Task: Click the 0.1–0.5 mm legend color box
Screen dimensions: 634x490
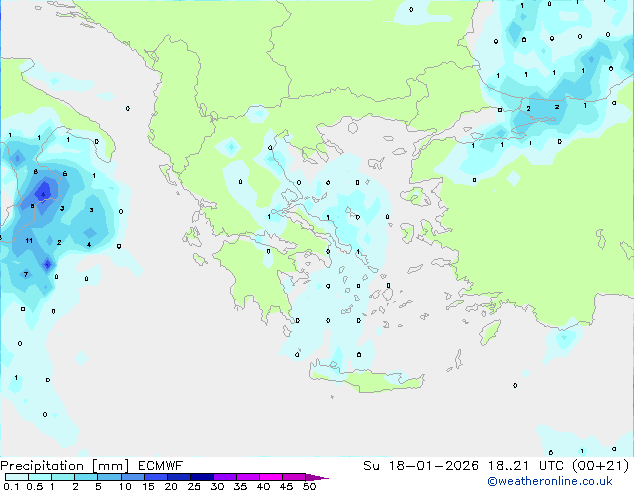Action: tap(17, 477)
